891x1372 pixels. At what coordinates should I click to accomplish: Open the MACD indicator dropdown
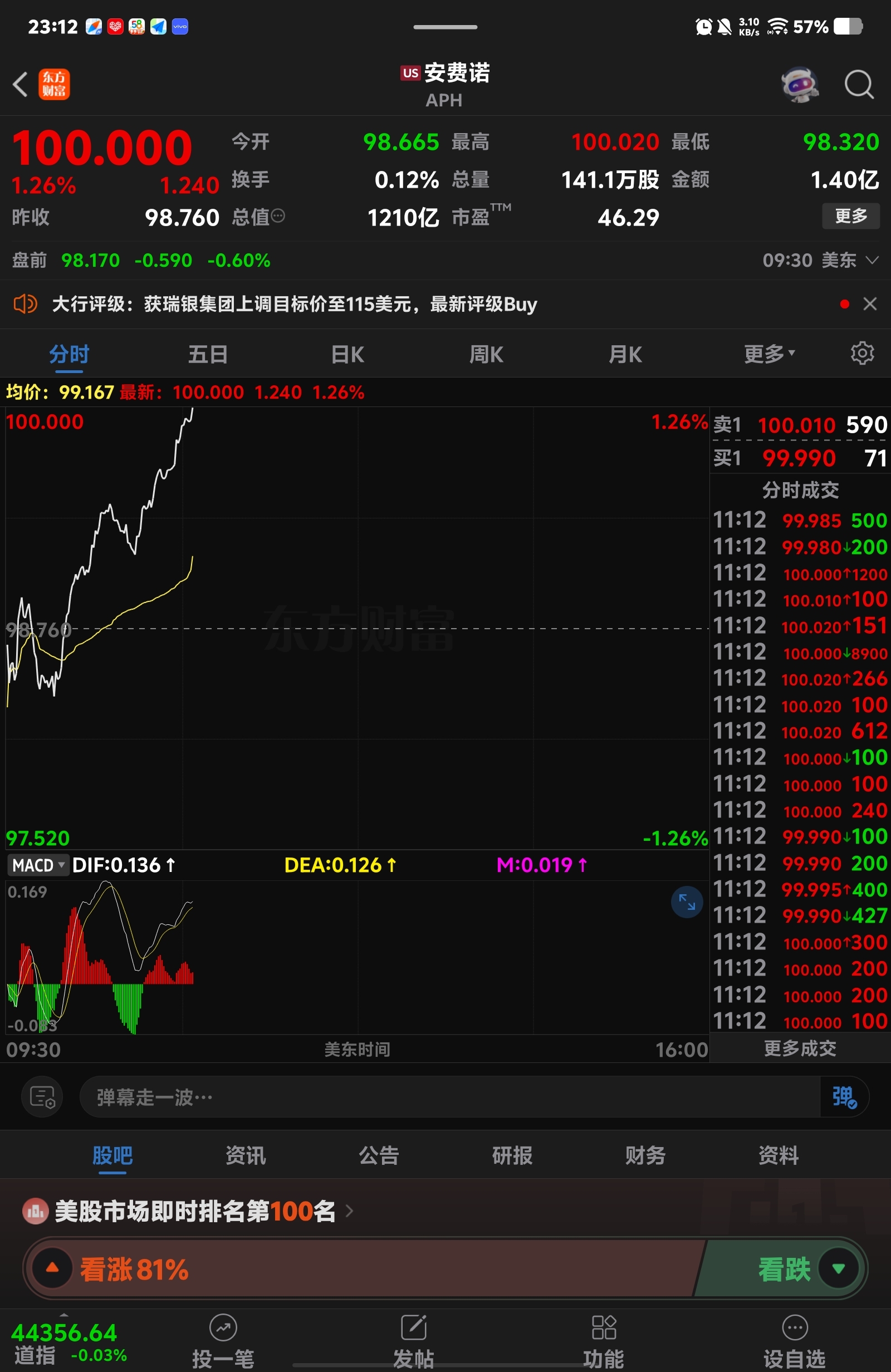pos(38,865)
